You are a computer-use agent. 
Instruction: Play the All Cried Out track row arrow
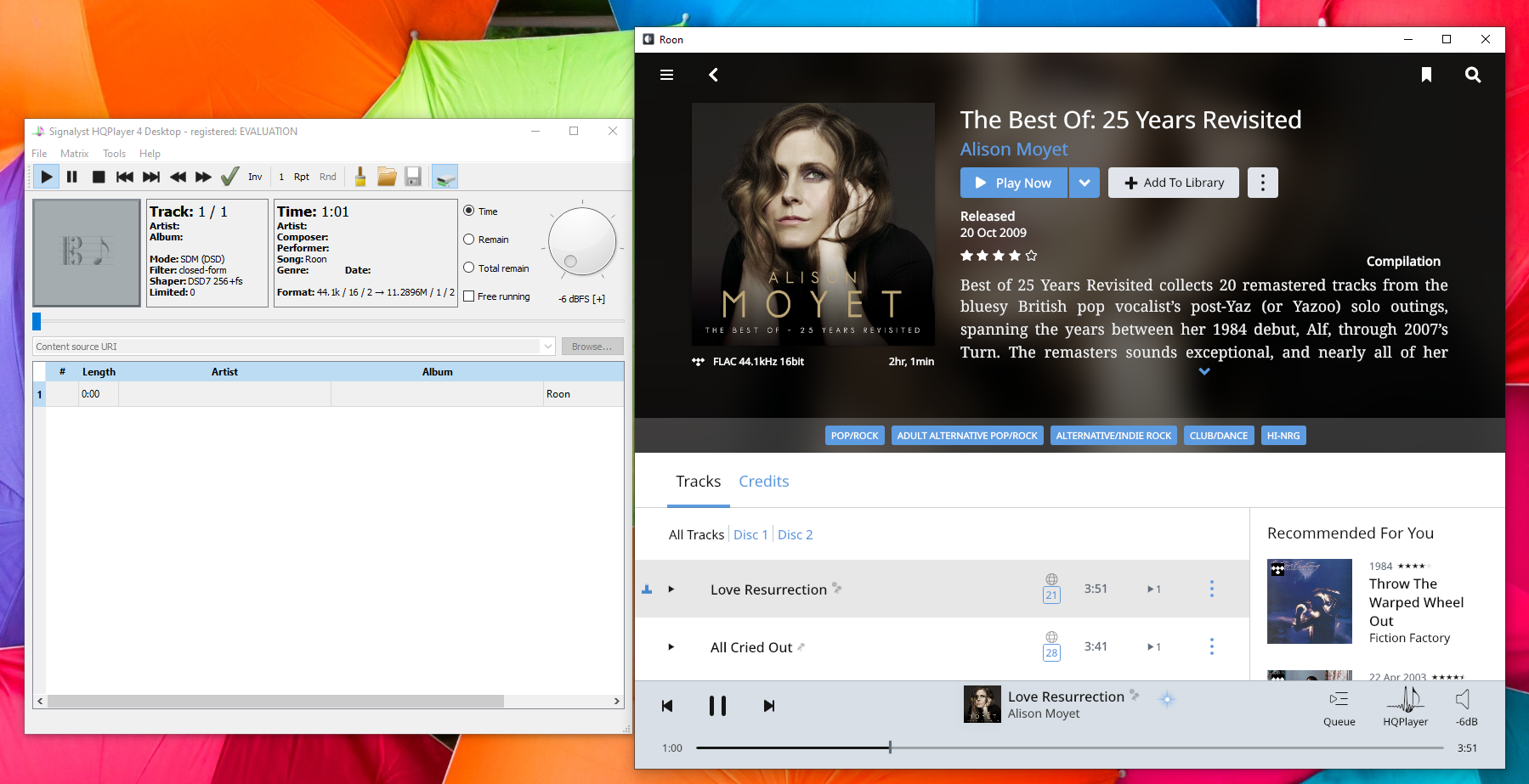tap(671, 647)
